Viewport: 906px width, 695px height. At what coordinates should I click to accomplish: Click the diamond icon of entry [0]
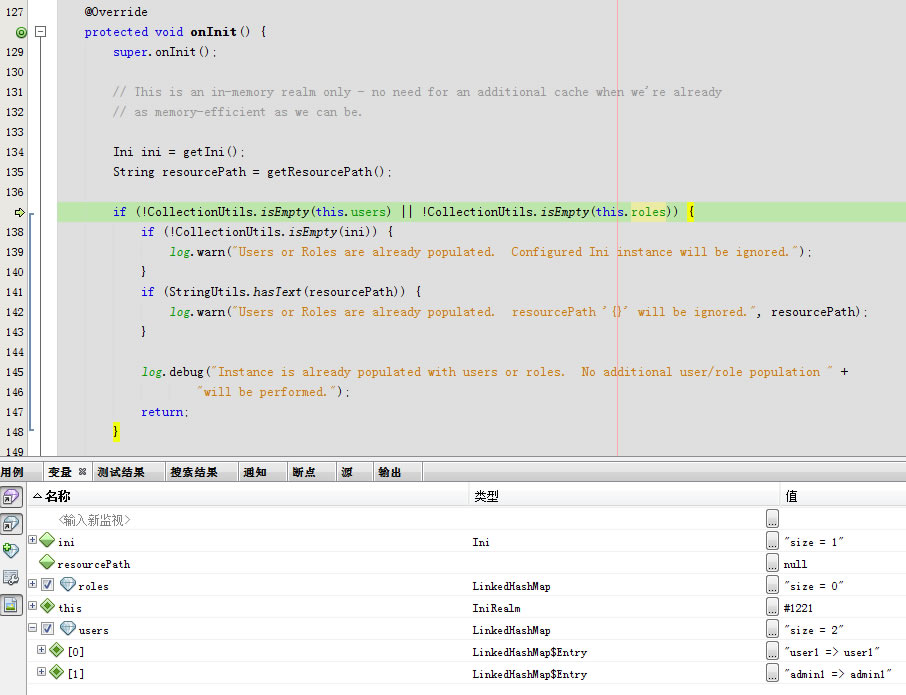click(x=57, y=651)
